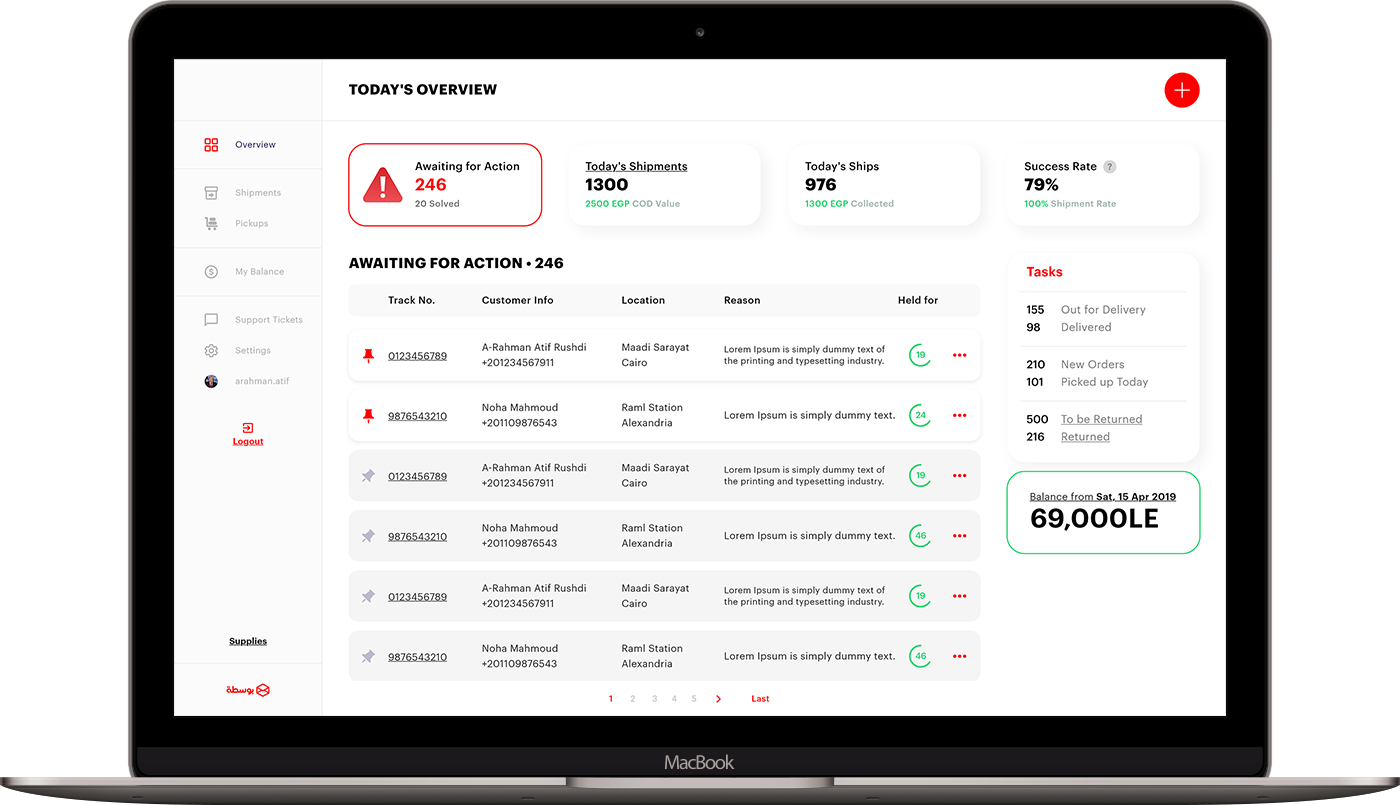The image size is (1400, 805).
Task: Open the To be Returned tasks link
Action: pos(1101,419)
